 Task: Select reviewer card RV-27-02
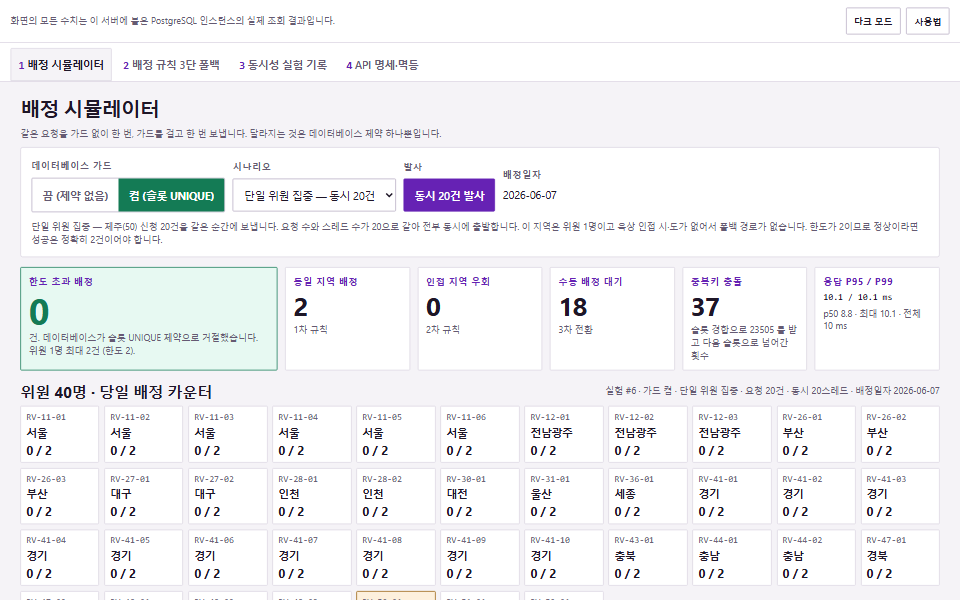[228, 496]
